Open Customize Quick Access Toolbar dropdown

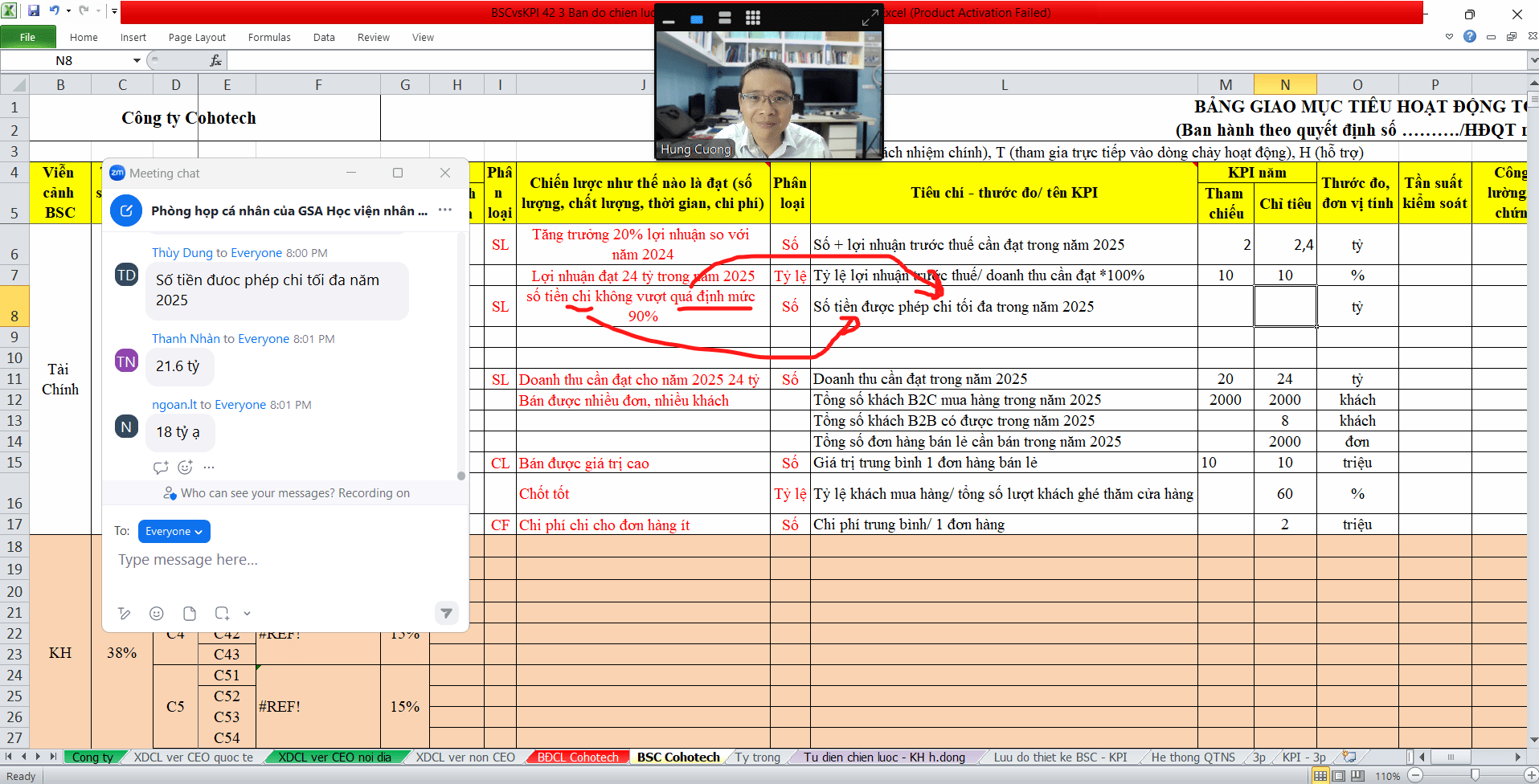(x=114, y=11)
